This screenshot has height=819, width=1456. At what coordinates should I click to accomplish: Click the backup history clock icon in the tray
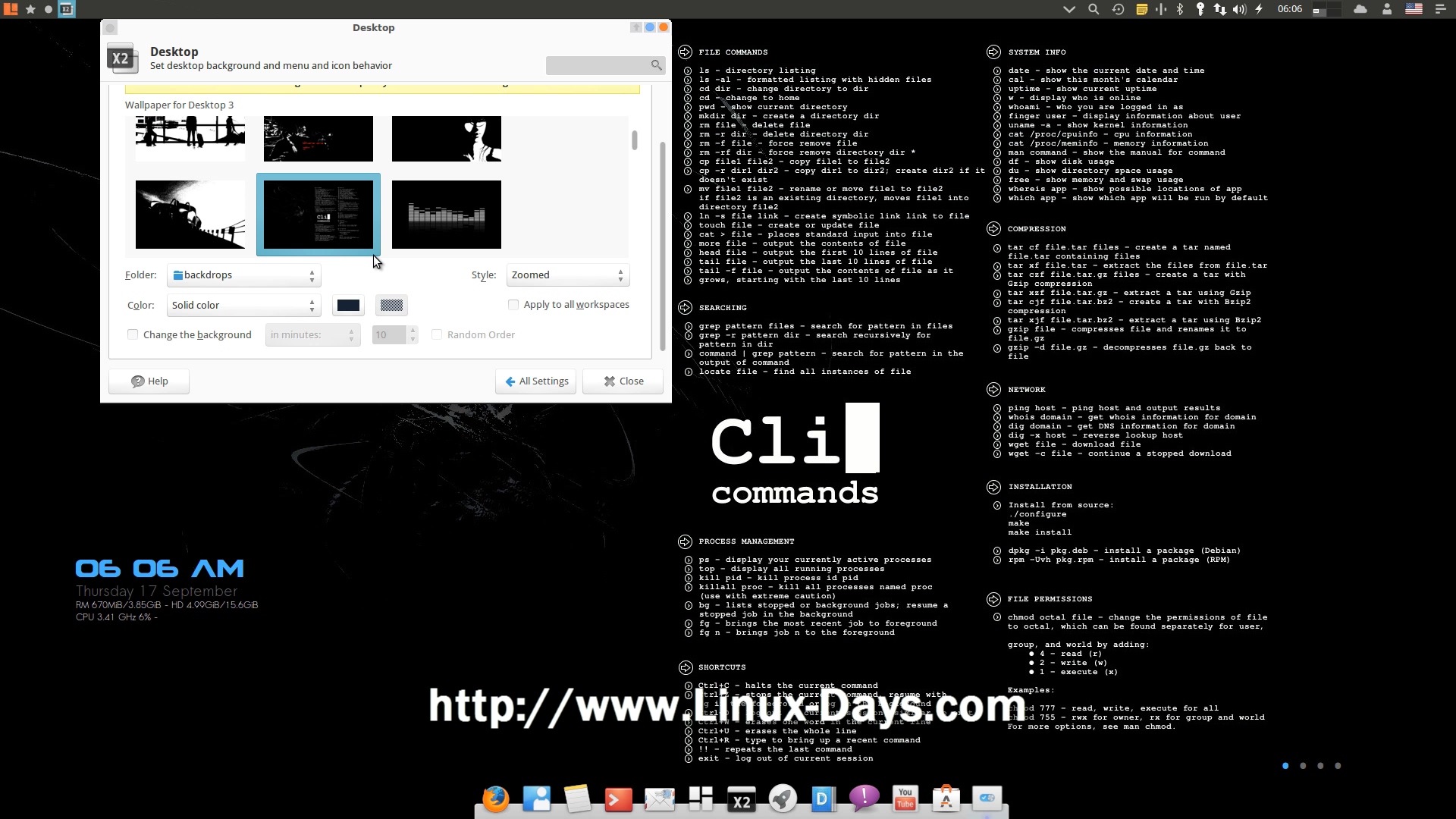click(1118, 9)
